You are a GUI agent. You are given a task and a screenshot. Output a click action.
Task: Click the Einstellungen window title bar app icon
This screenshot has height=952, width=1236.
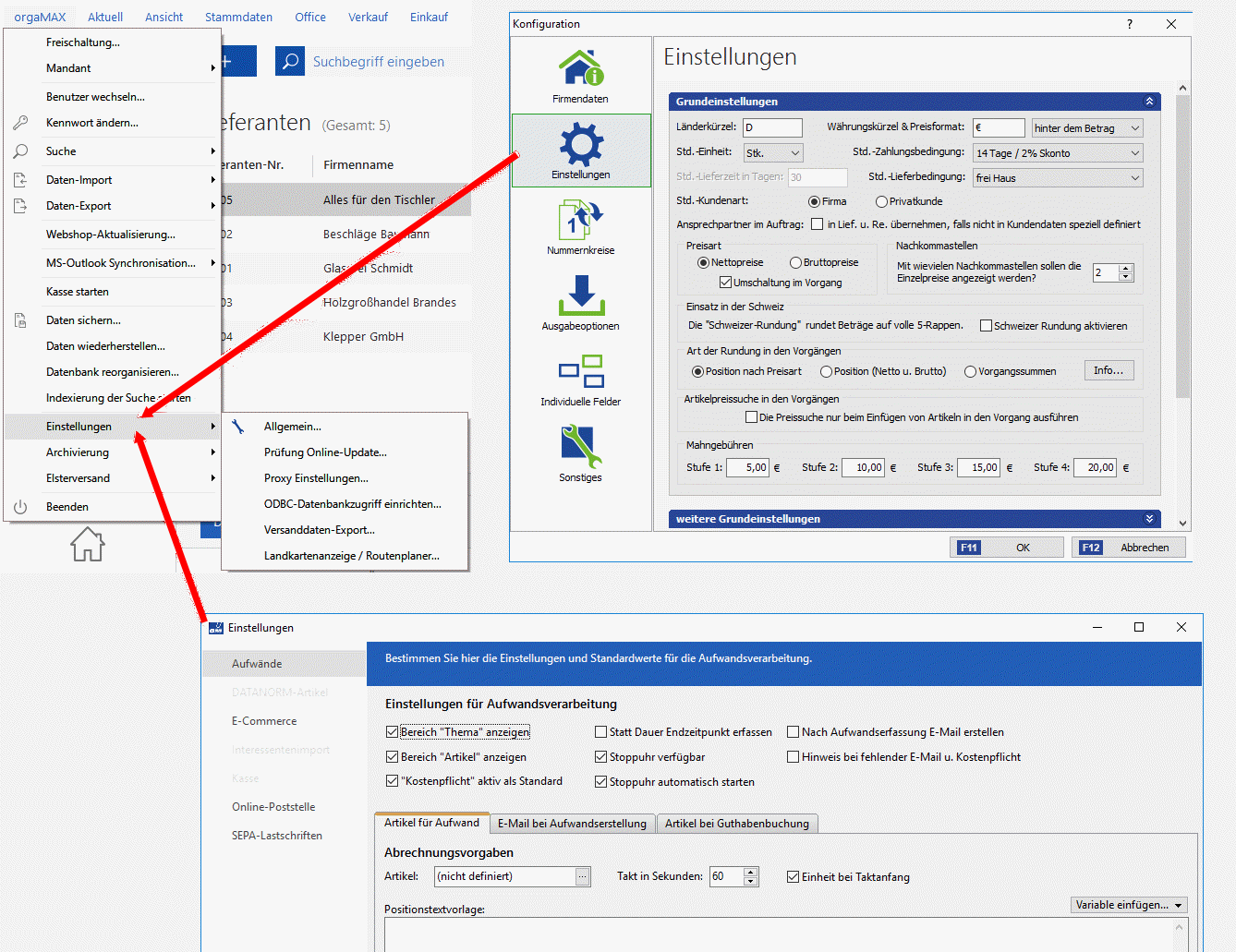pos(216,628)
